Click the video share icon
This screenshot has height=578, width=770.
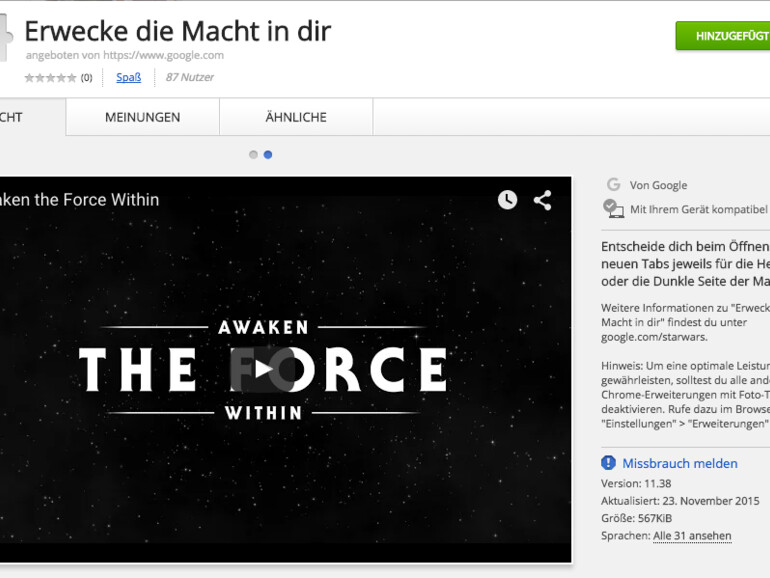543,200
